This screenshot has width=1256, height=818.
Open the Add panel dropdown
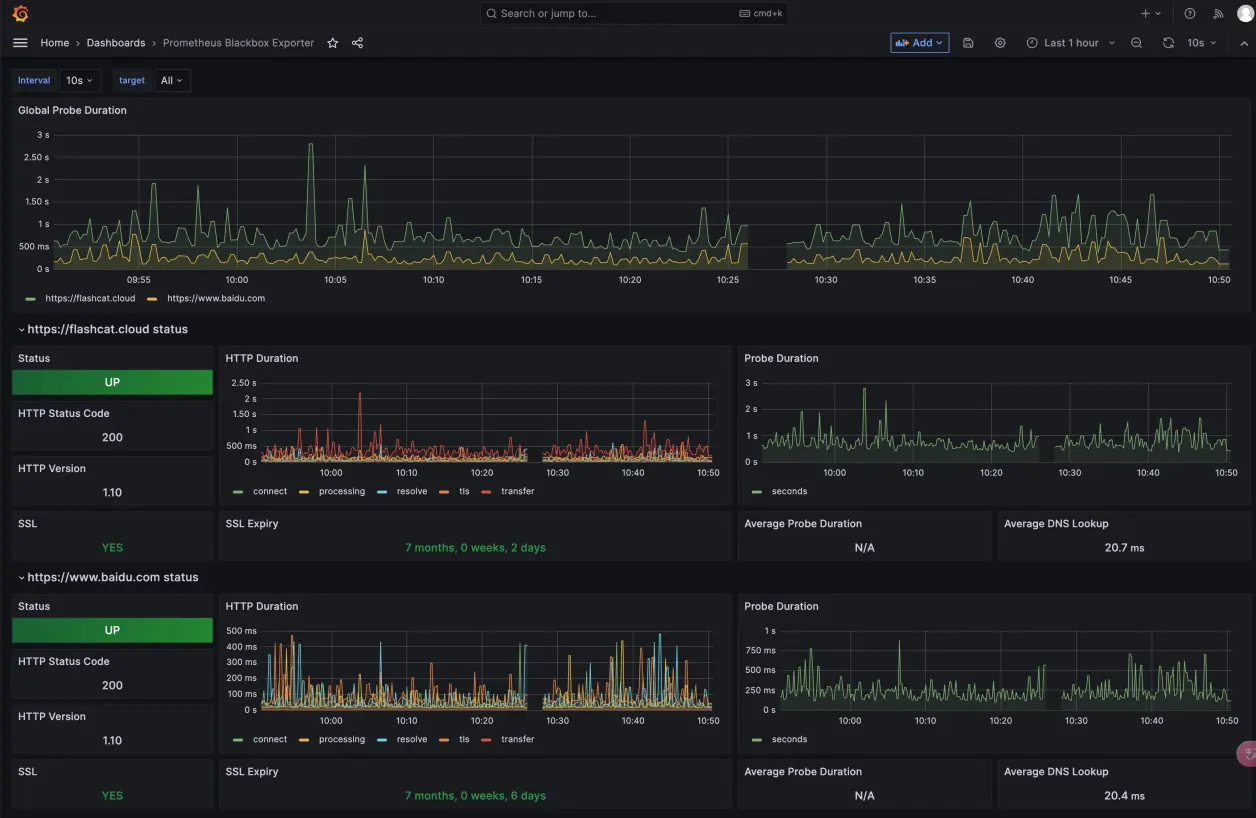920,43
